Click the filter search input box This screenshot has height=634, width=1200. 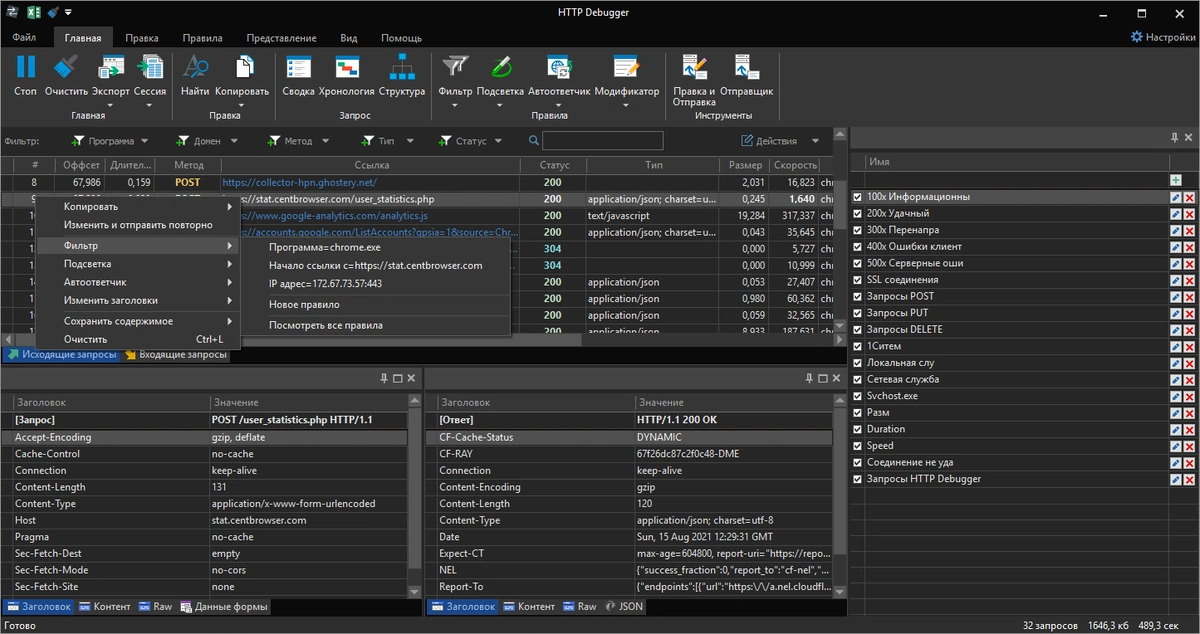coord(602,141)
